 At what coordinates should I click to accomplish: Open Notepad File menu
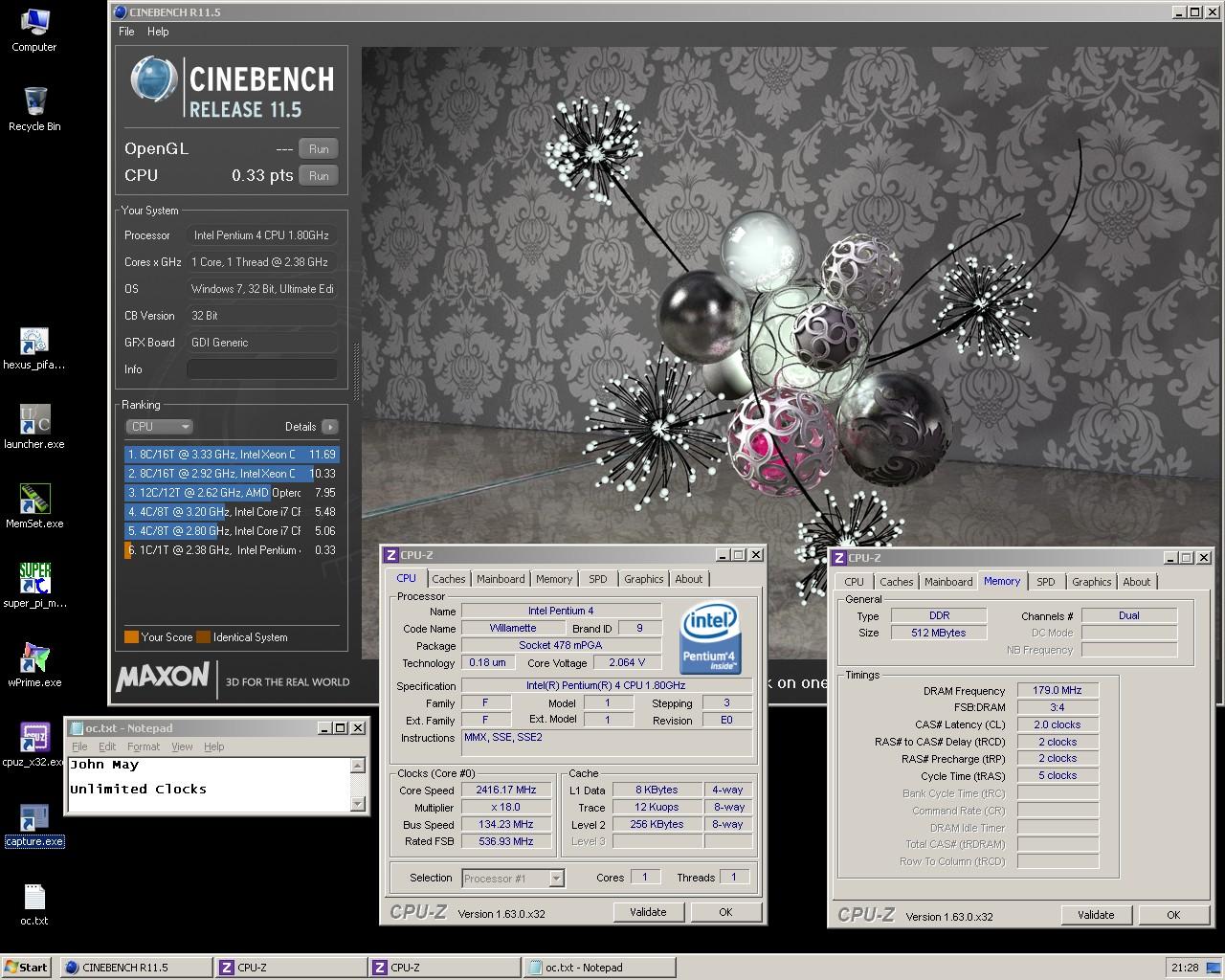pyautogui.click(x=79, y=746)
